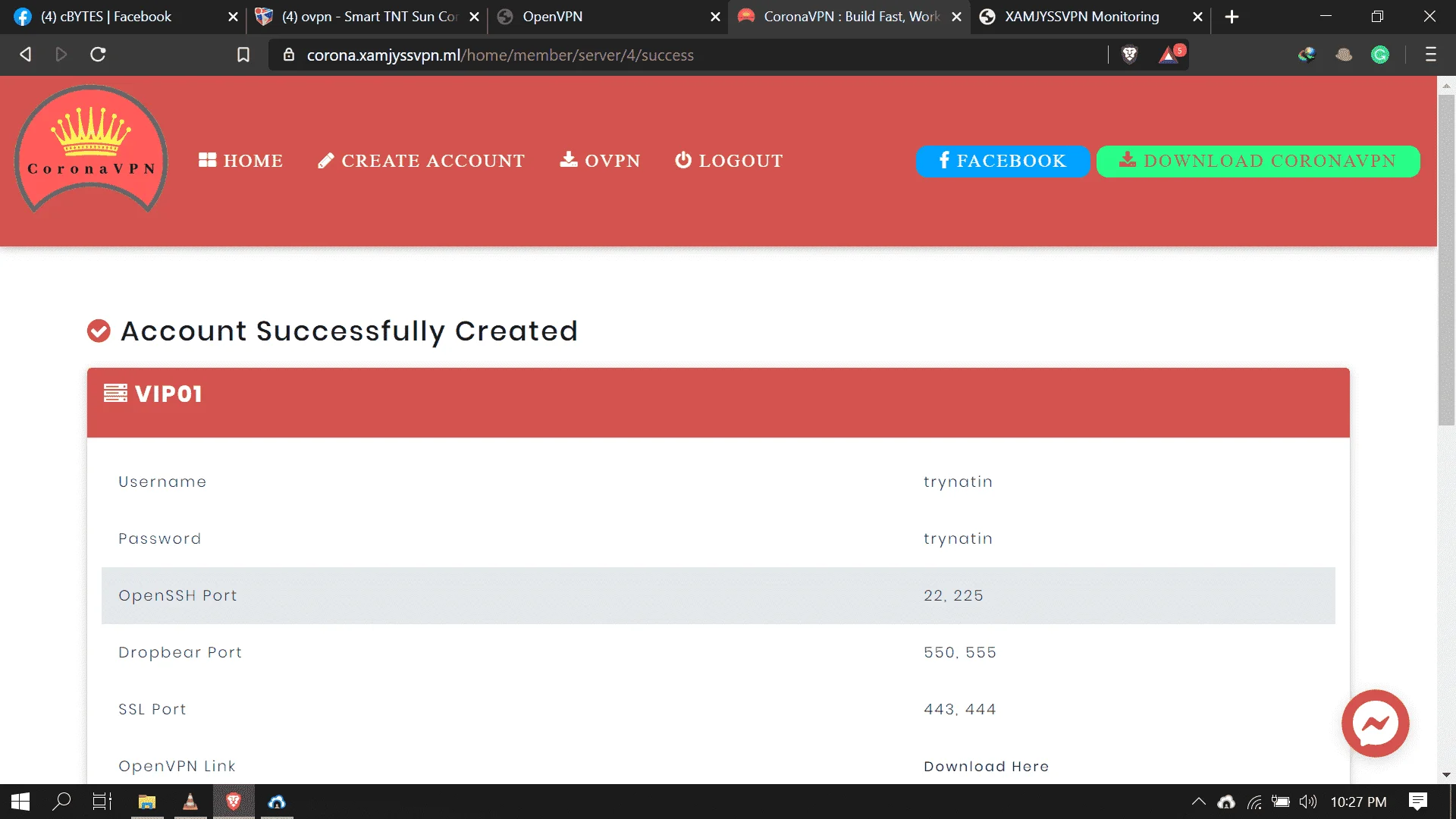The image size is (1456, 819).
Task: Switch to the cBYTES Facebook tab
Action: click(x=121, y=17)
